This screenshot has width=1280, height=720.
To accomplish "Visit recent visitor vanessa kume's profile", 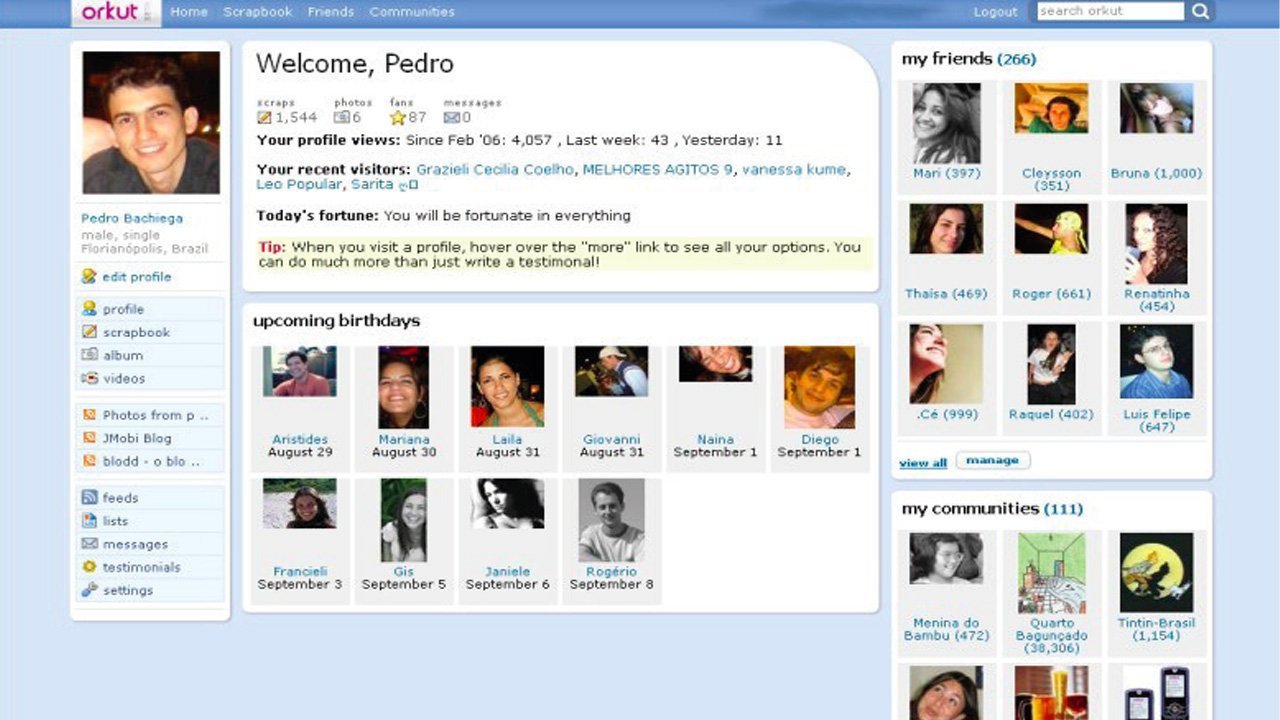I will coord(793,170).
